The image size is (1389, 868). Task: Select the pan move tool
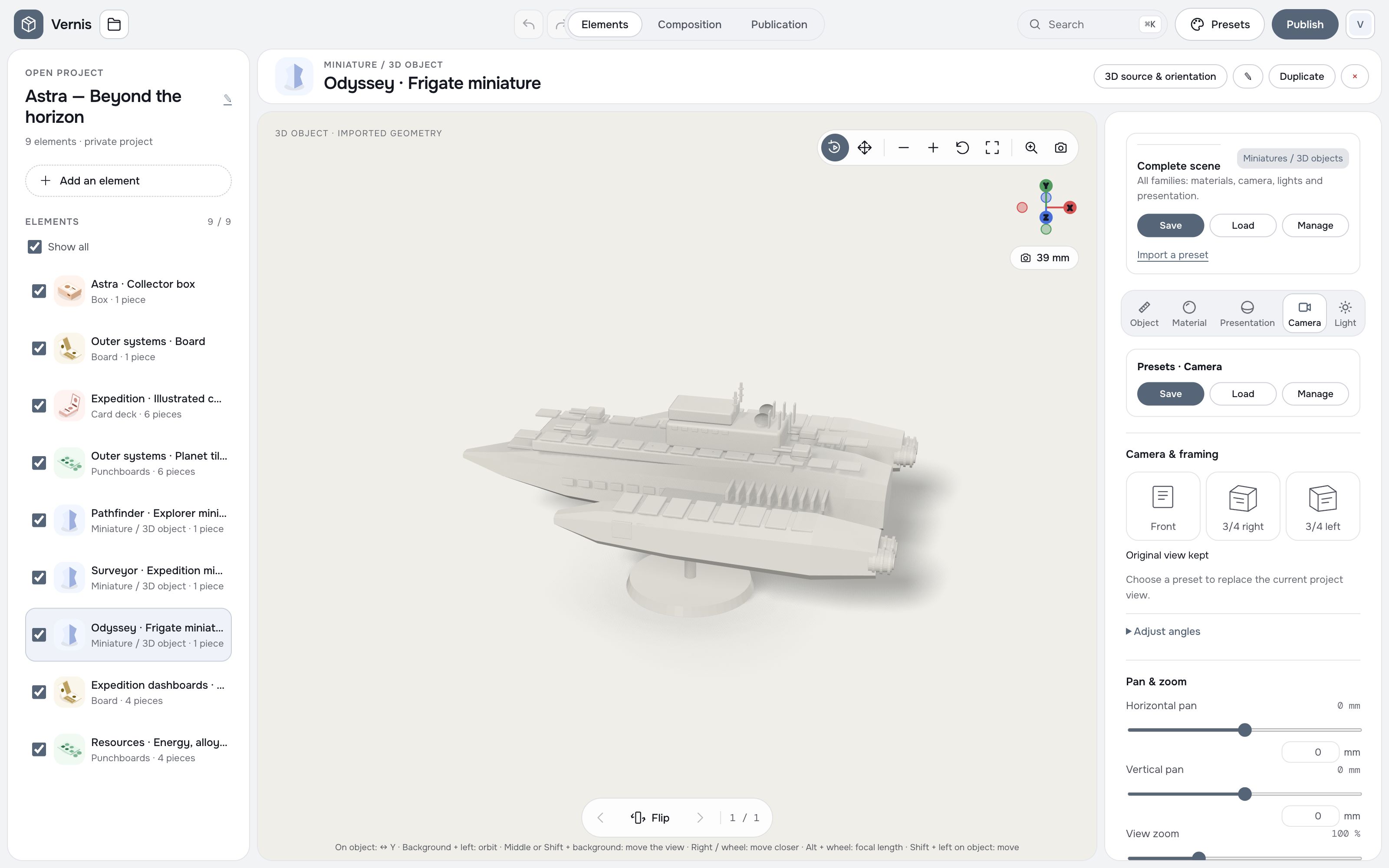[x=864, y=148]
